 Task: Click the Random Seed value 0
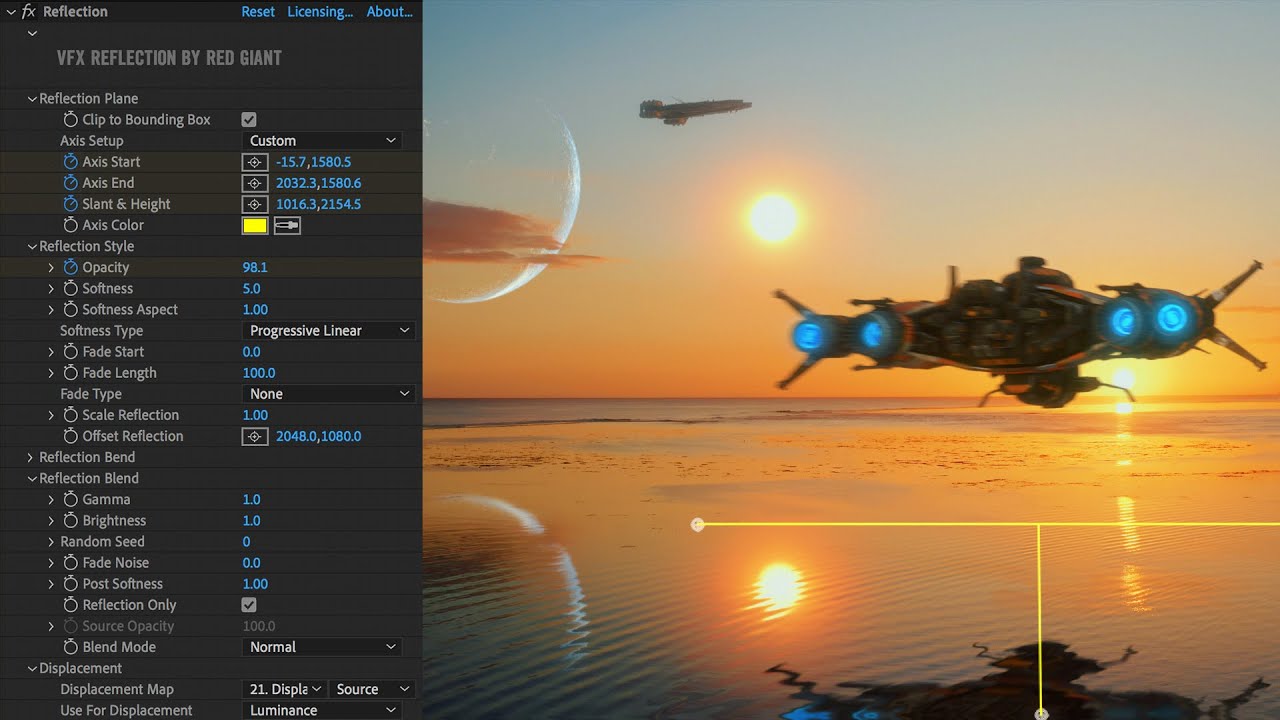tap(247, 541)
